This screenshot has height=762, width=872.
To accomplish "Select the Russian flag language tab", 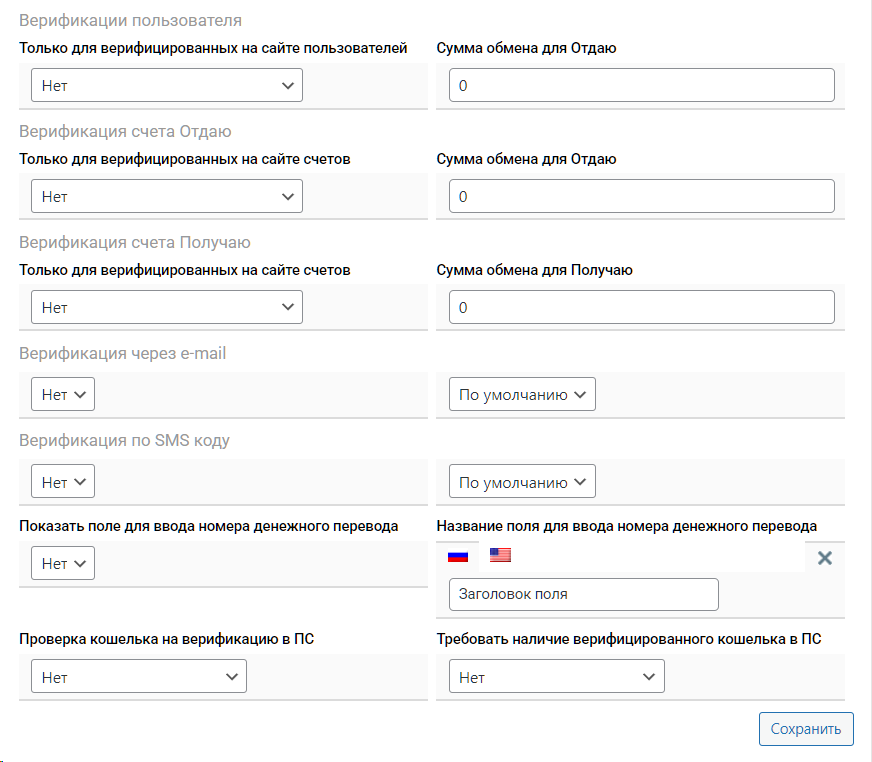I will click(457, 556).
